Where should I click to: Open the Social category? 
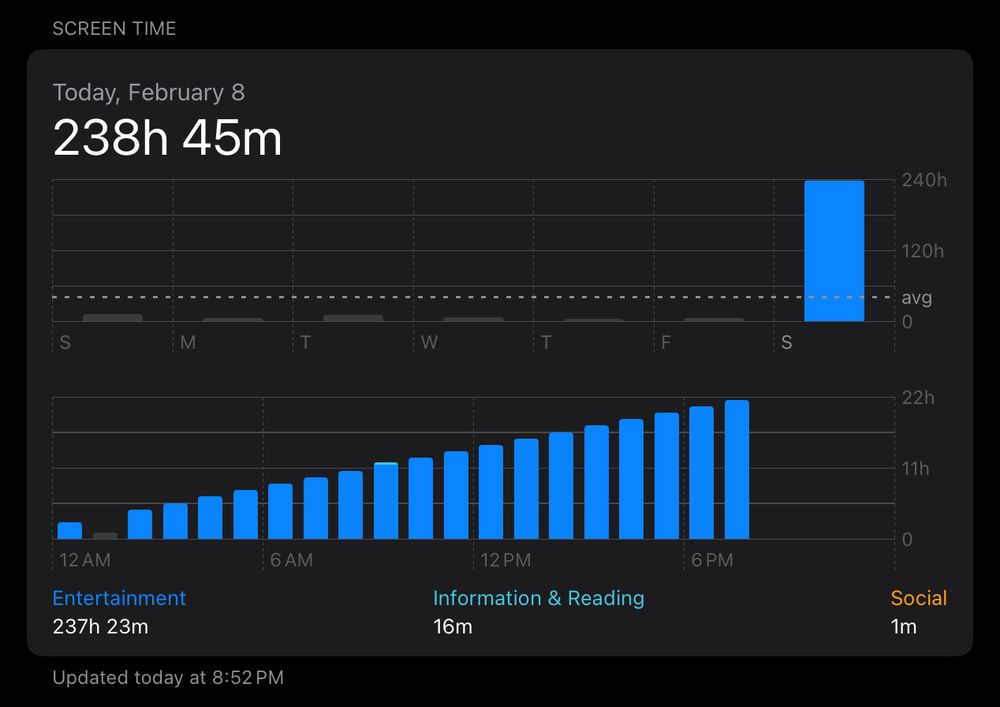click(x=920, y=598)
